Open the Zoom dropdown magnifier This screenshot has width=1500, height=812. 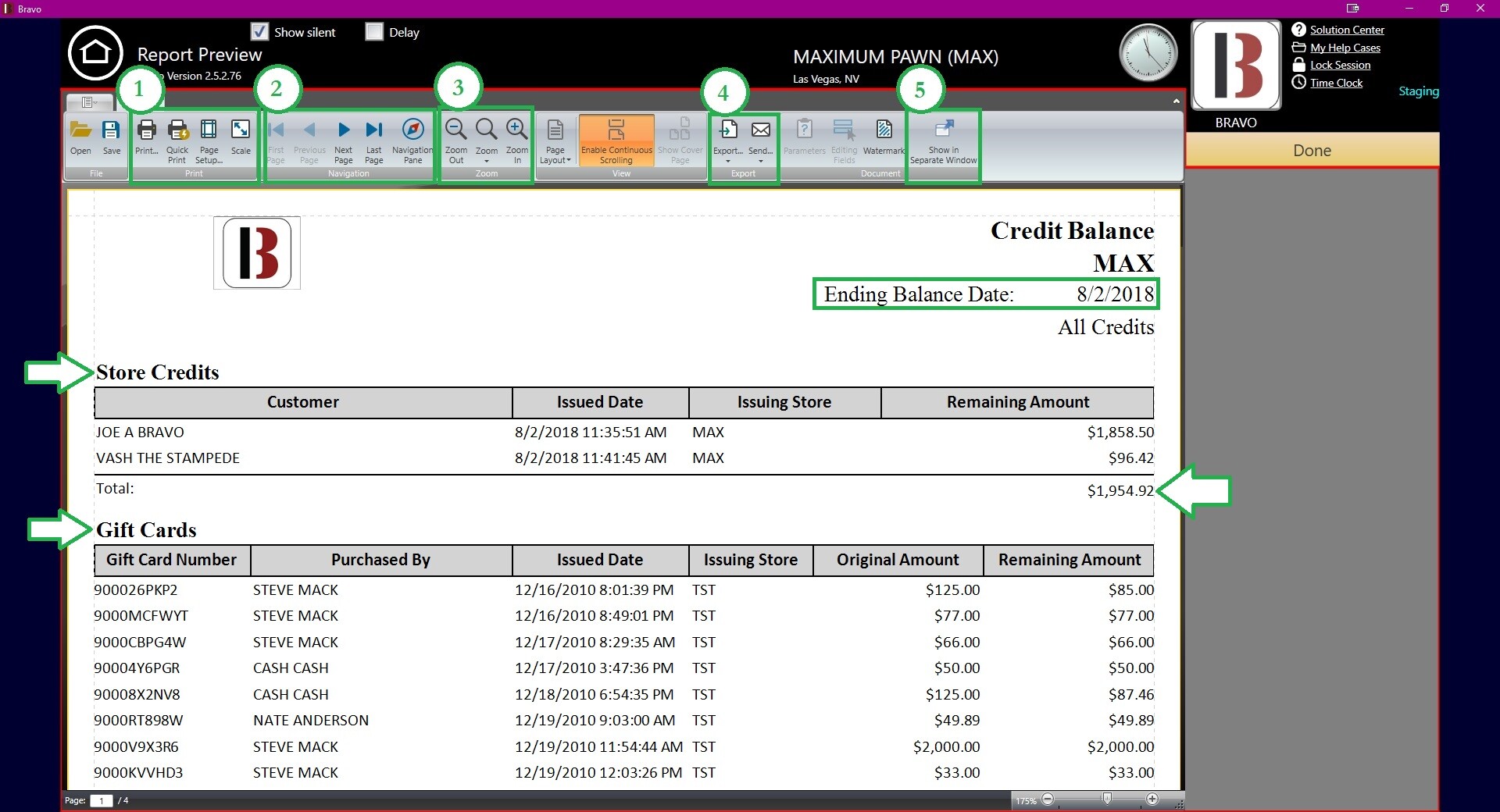pos(487,141)
